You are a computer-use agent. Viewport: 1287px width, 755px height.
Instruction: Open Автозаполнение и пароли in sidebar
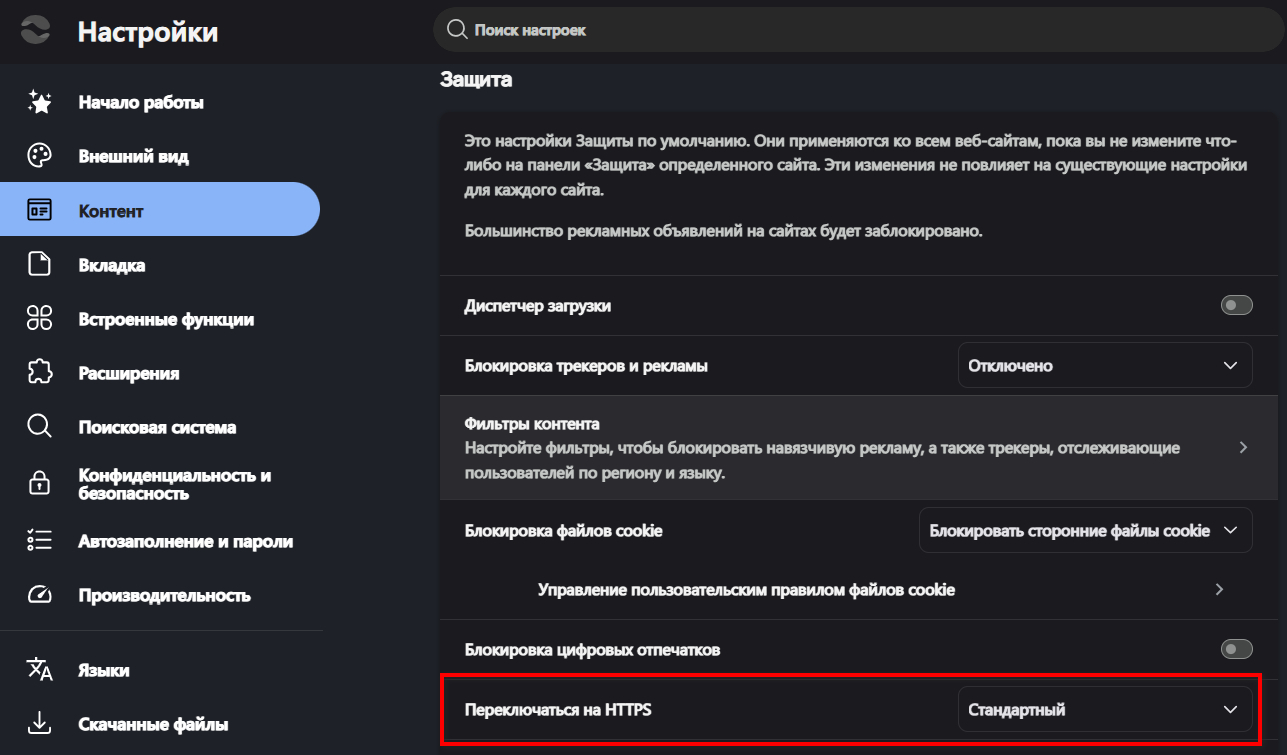(160, 541)
